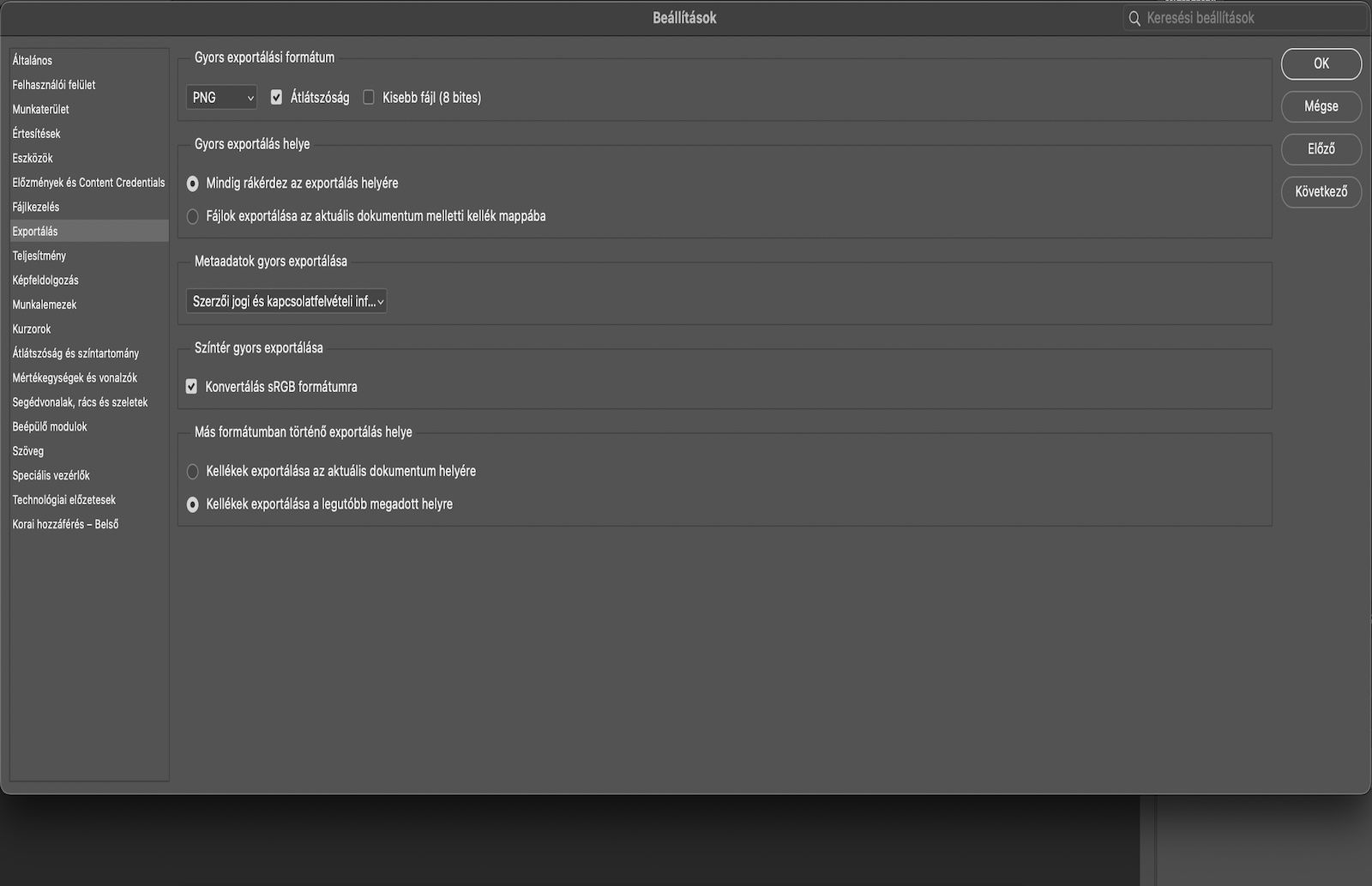Open the Képfeldolgozás category
This screenshot has width=1372, height=886.
(x=89, y=280)
